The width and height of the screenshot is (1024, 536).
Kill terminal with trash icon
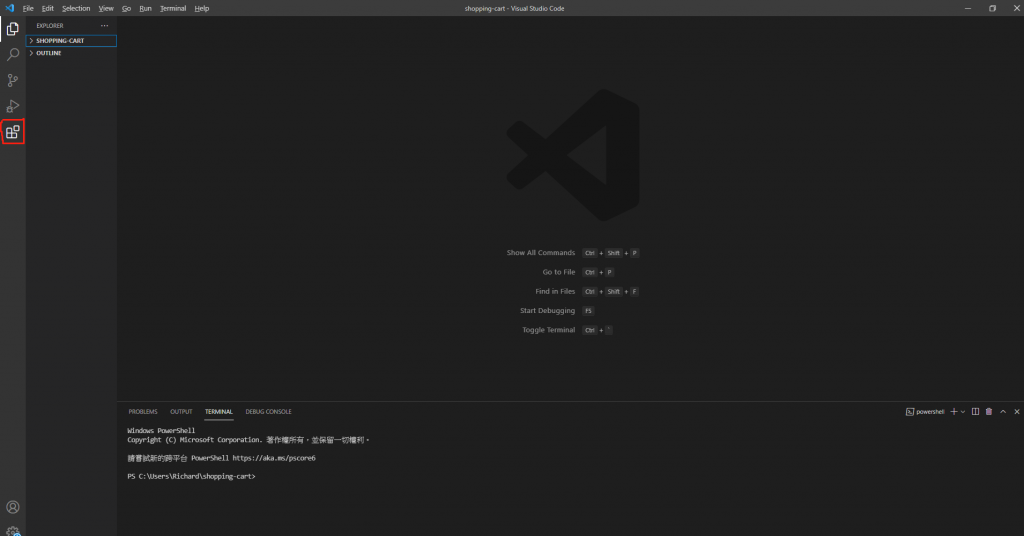tap(989, 411)
